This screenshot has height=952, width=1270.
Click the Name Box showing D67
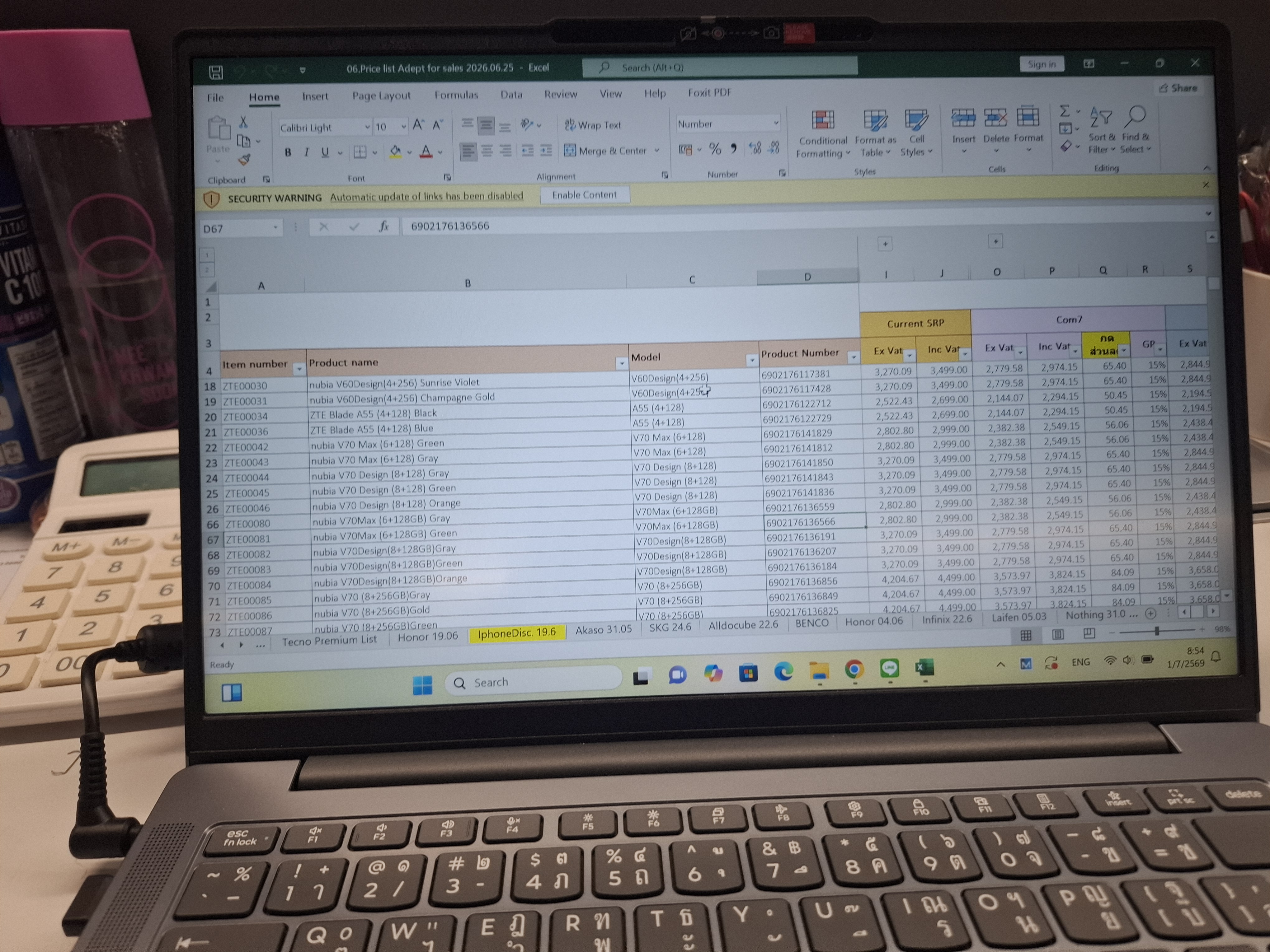tap(241, 228)
